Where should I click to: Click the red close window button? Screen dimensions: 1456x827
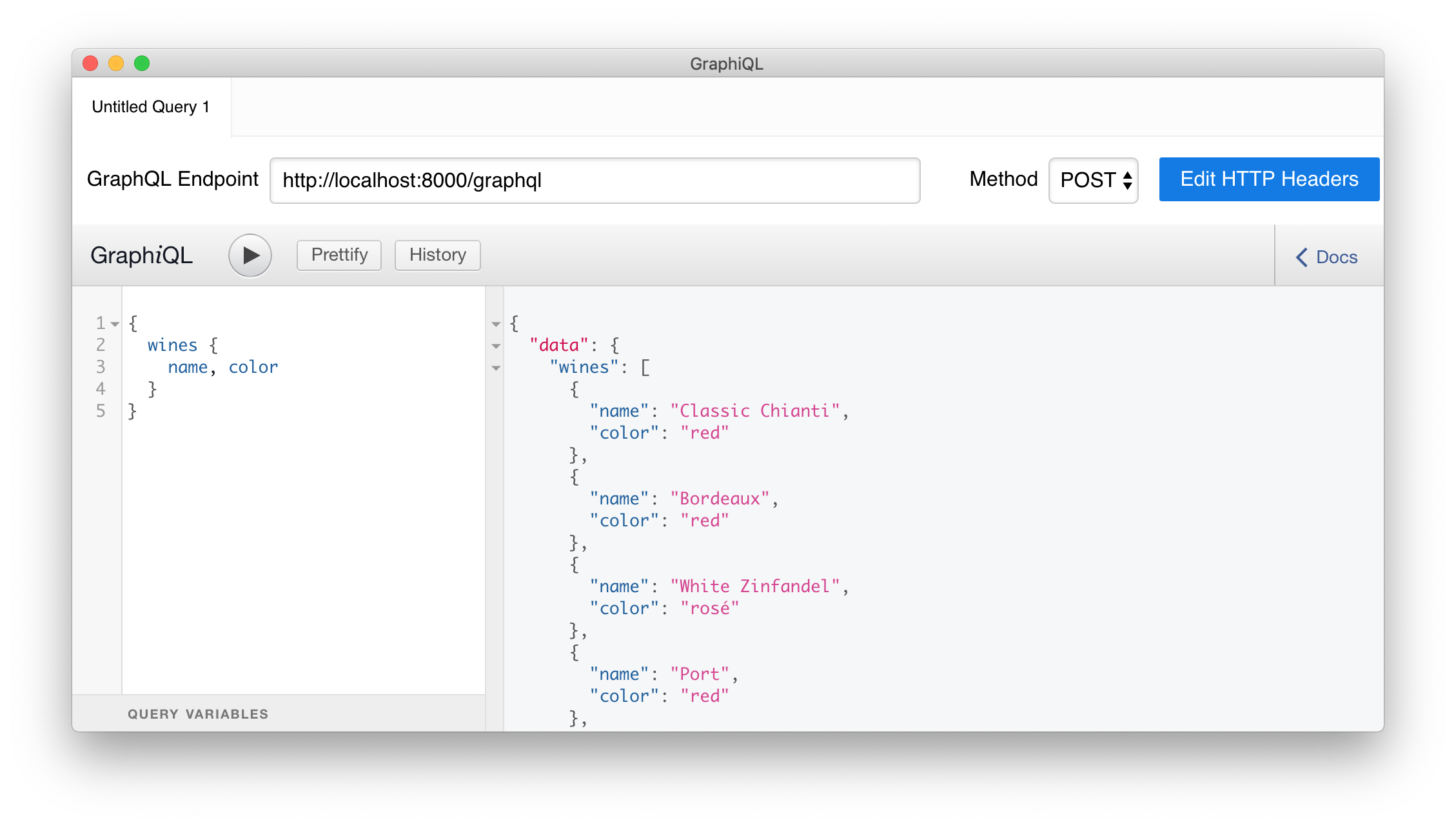[x=90, y=63]
